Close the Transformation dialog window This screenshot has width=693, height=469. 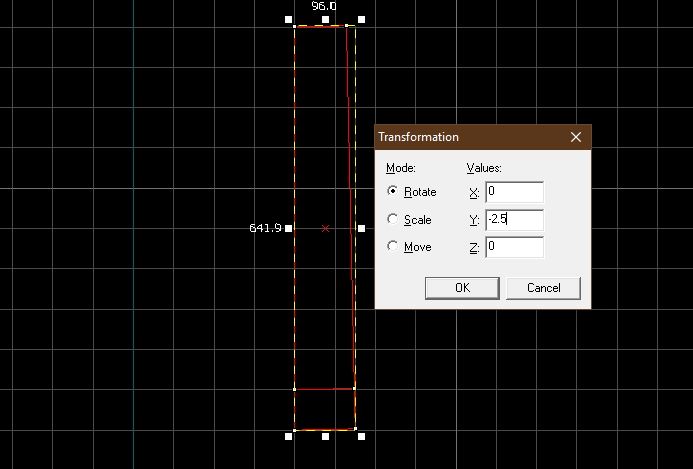(x=576, y=137)
